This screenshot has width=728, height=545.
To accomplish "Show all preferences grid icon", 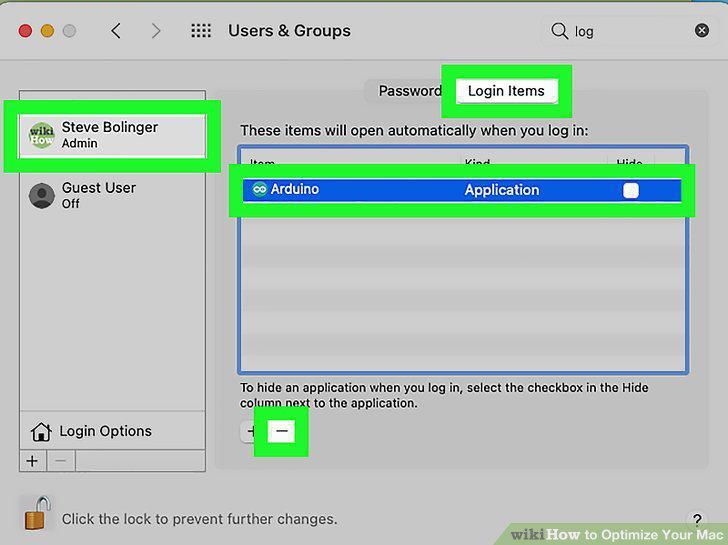I will 201,31.
